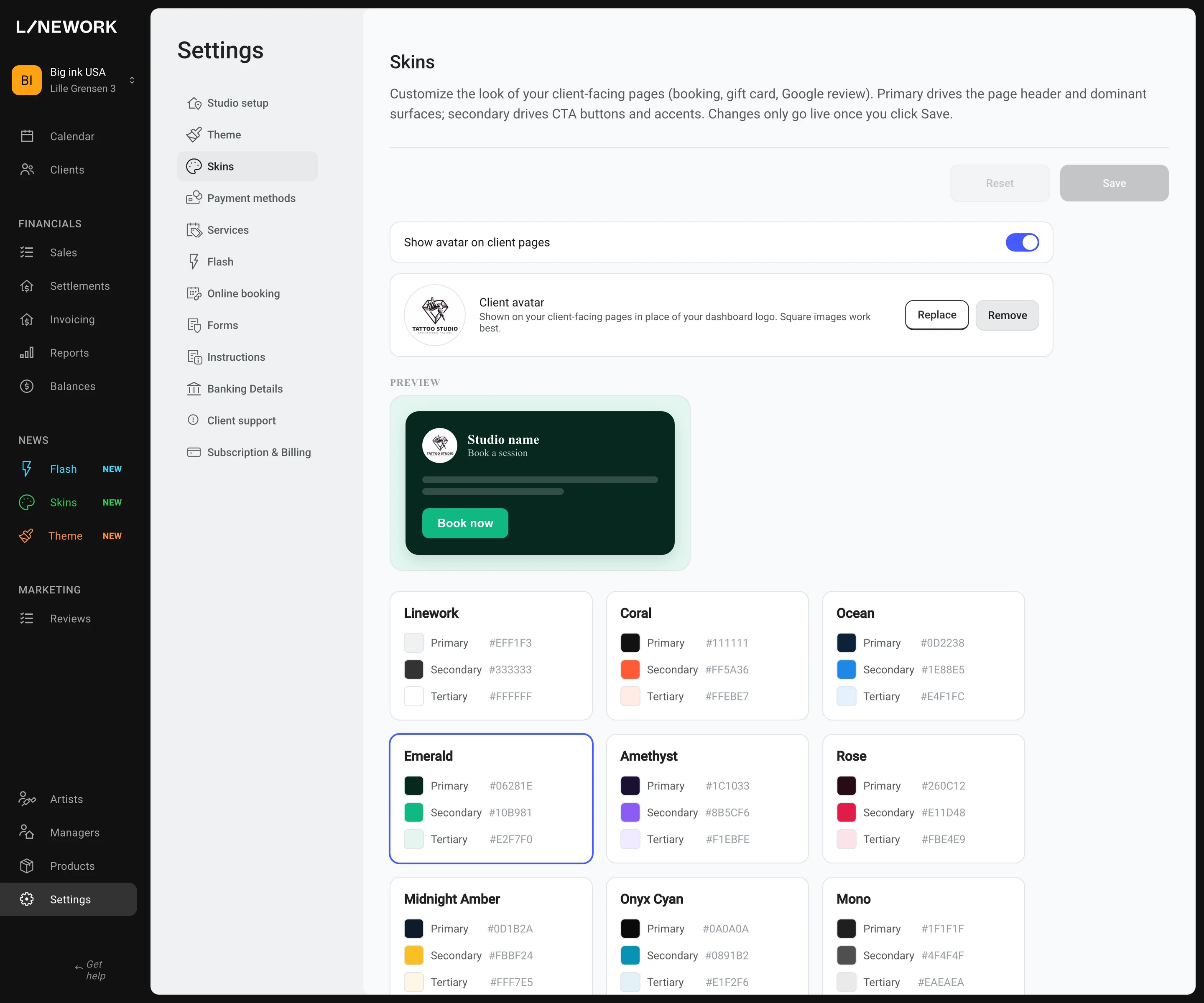Image resolution: width=1204 pixels, height=1003 pixels.
Task: Click Ocean Secondary #1E88E5 swatch
Action: pyautogui.click(x=846, y=670)
